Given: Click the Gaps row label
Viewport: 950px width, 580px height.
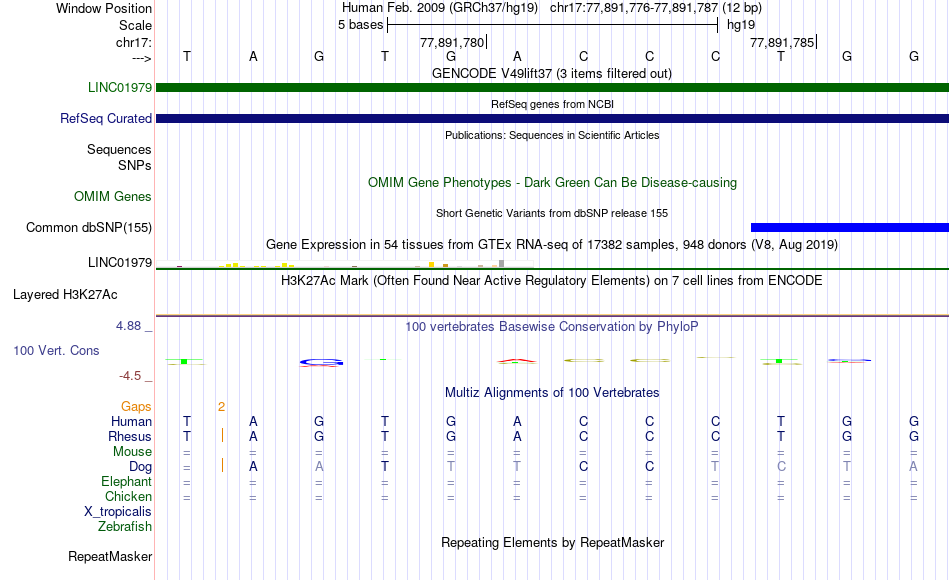Looking at the screenshot, I should coord(136,407).
